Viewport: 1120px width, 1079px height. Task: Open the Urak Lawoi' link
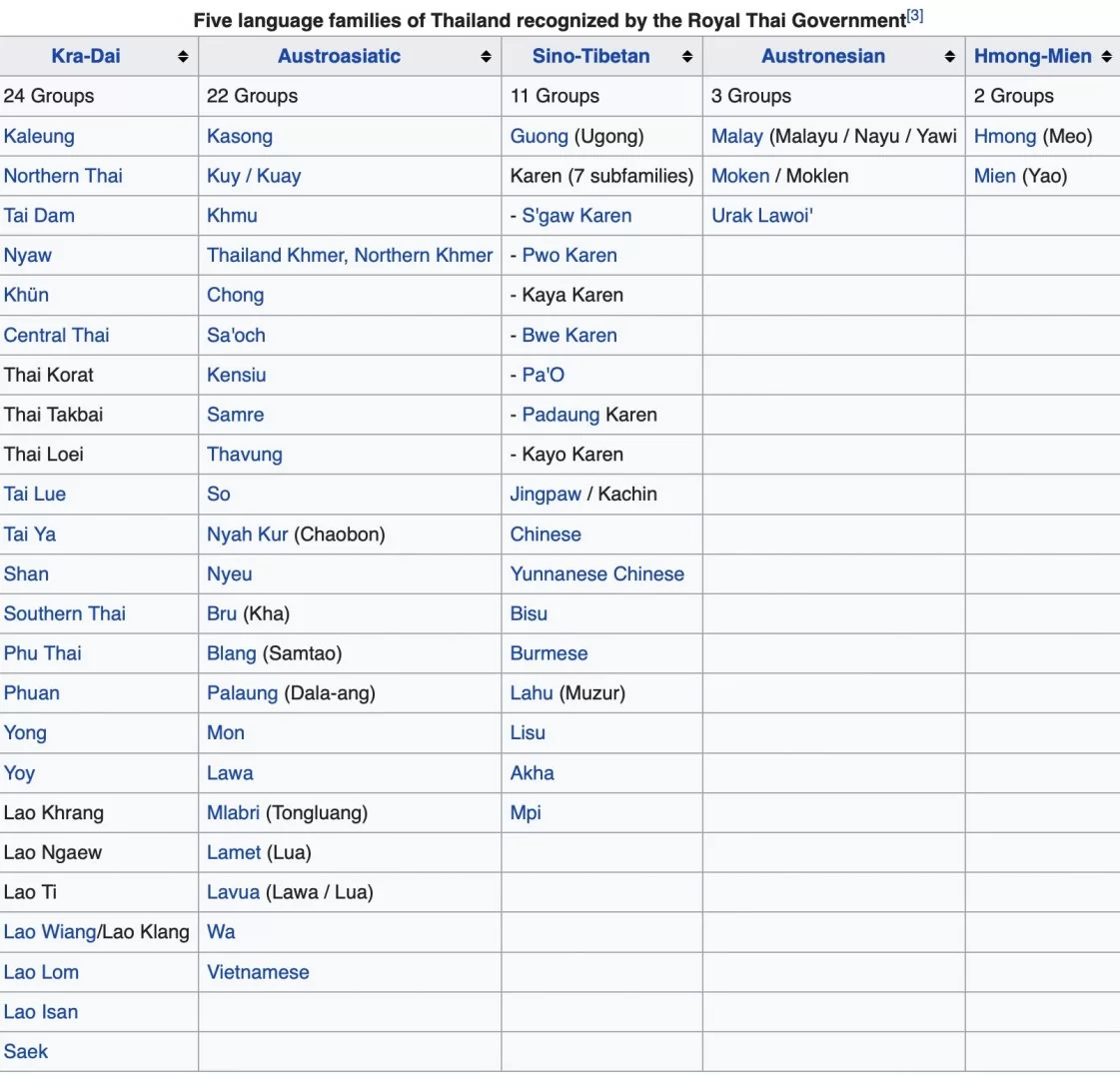click(762, 216)
